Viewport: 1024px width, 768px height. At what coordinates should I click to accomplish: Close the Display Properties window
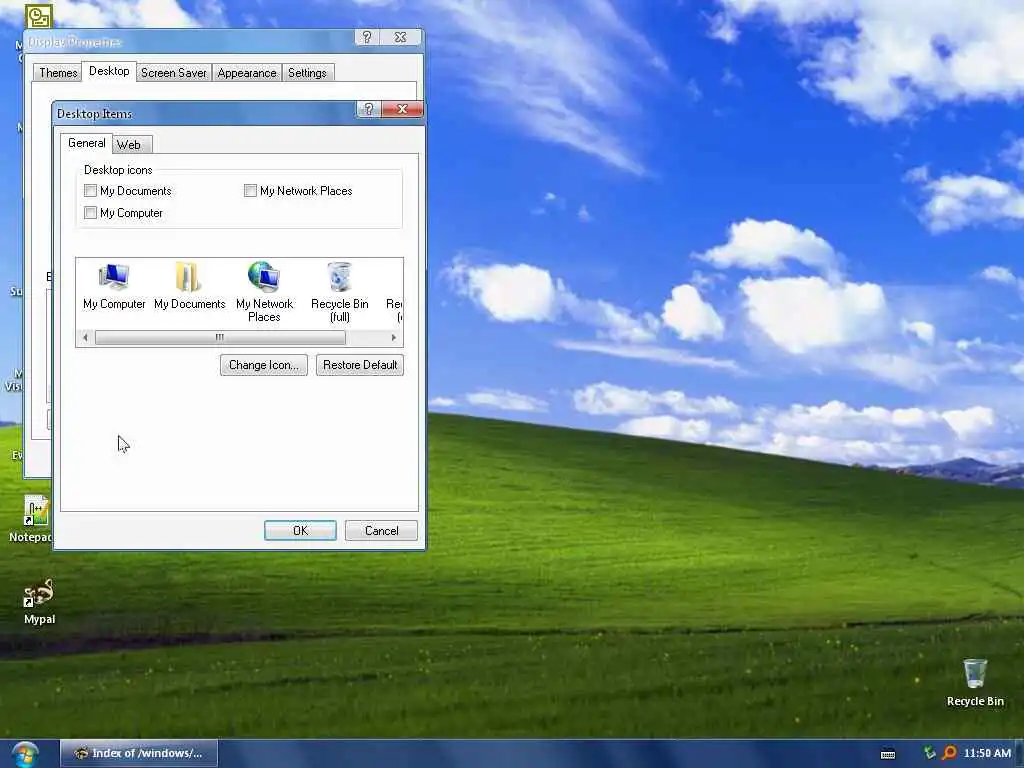click(401, 37)
